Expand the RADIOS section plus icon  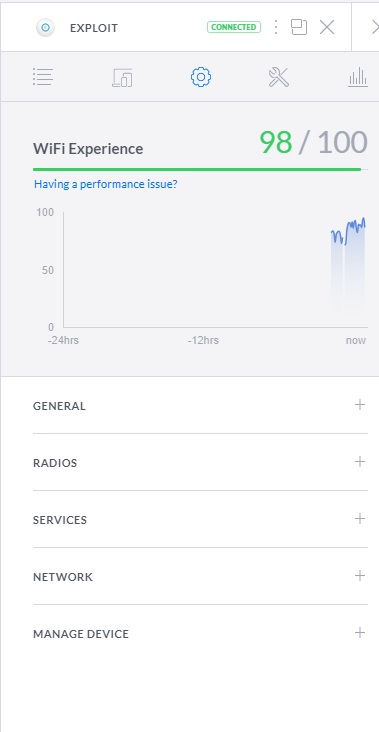coord(359,461)
